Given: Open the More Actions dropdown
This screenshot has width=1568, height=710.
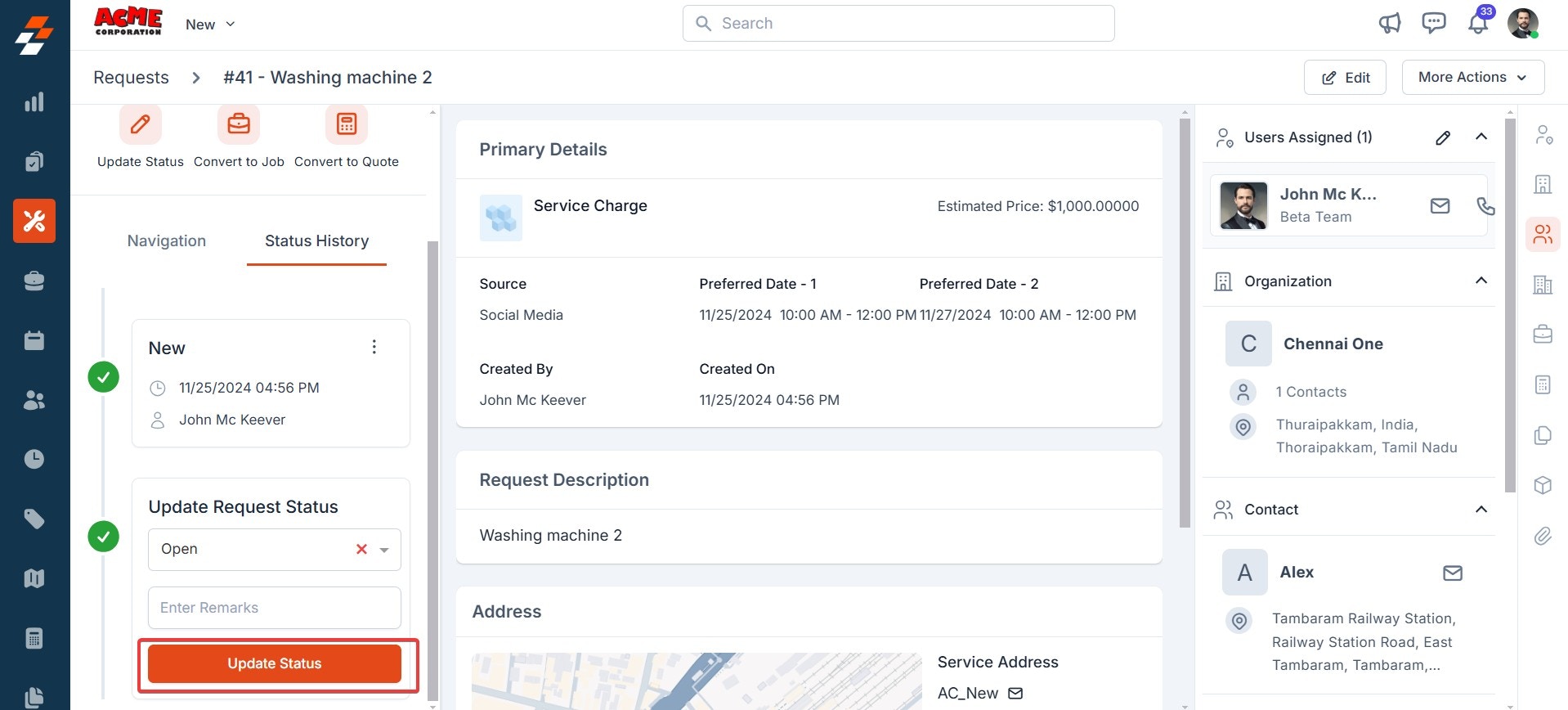Looking at the screenshot, I should click(1473, 77).
